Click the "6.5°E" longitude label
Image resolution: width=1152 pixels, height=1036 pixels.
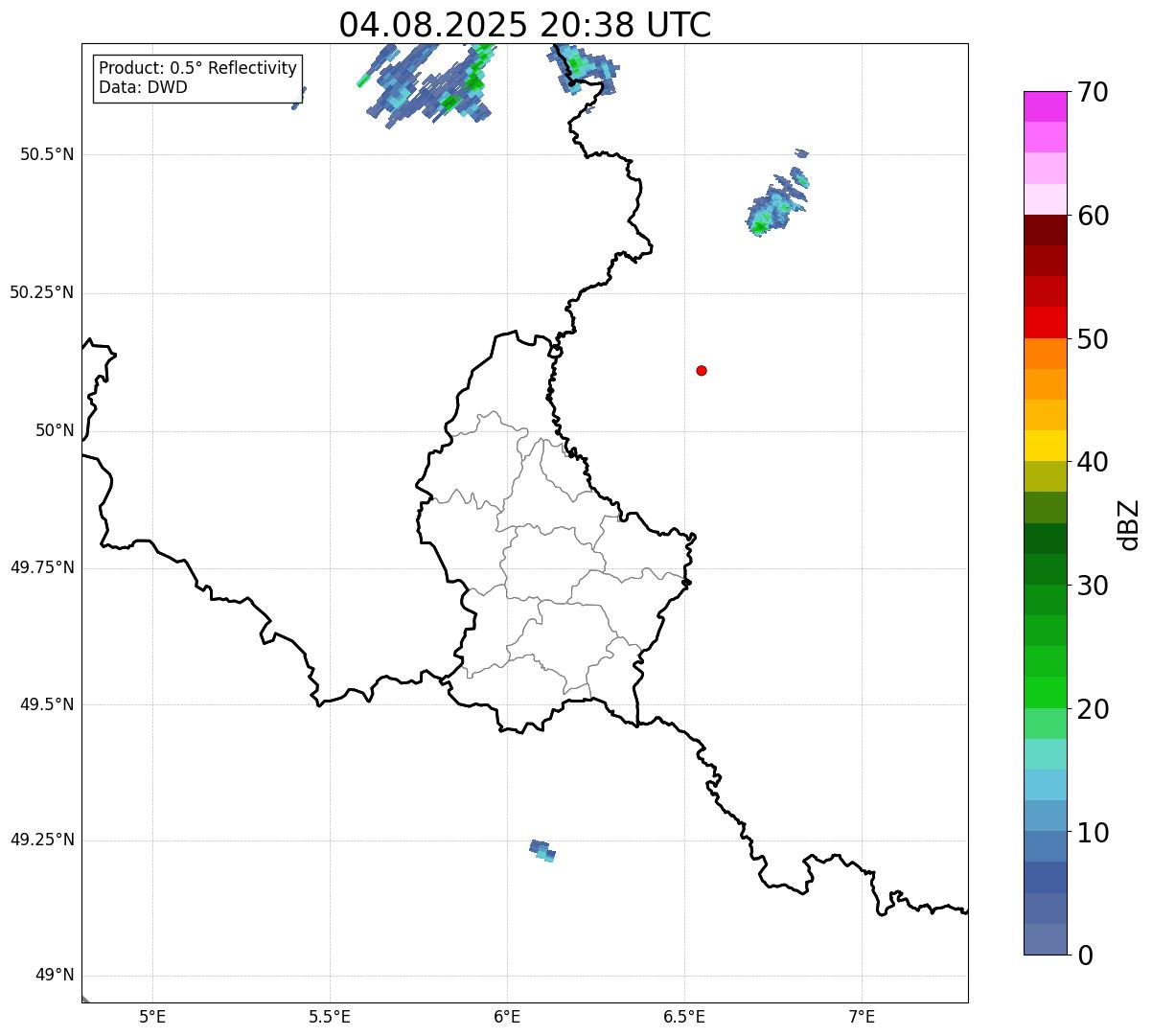coord(684,1017)
